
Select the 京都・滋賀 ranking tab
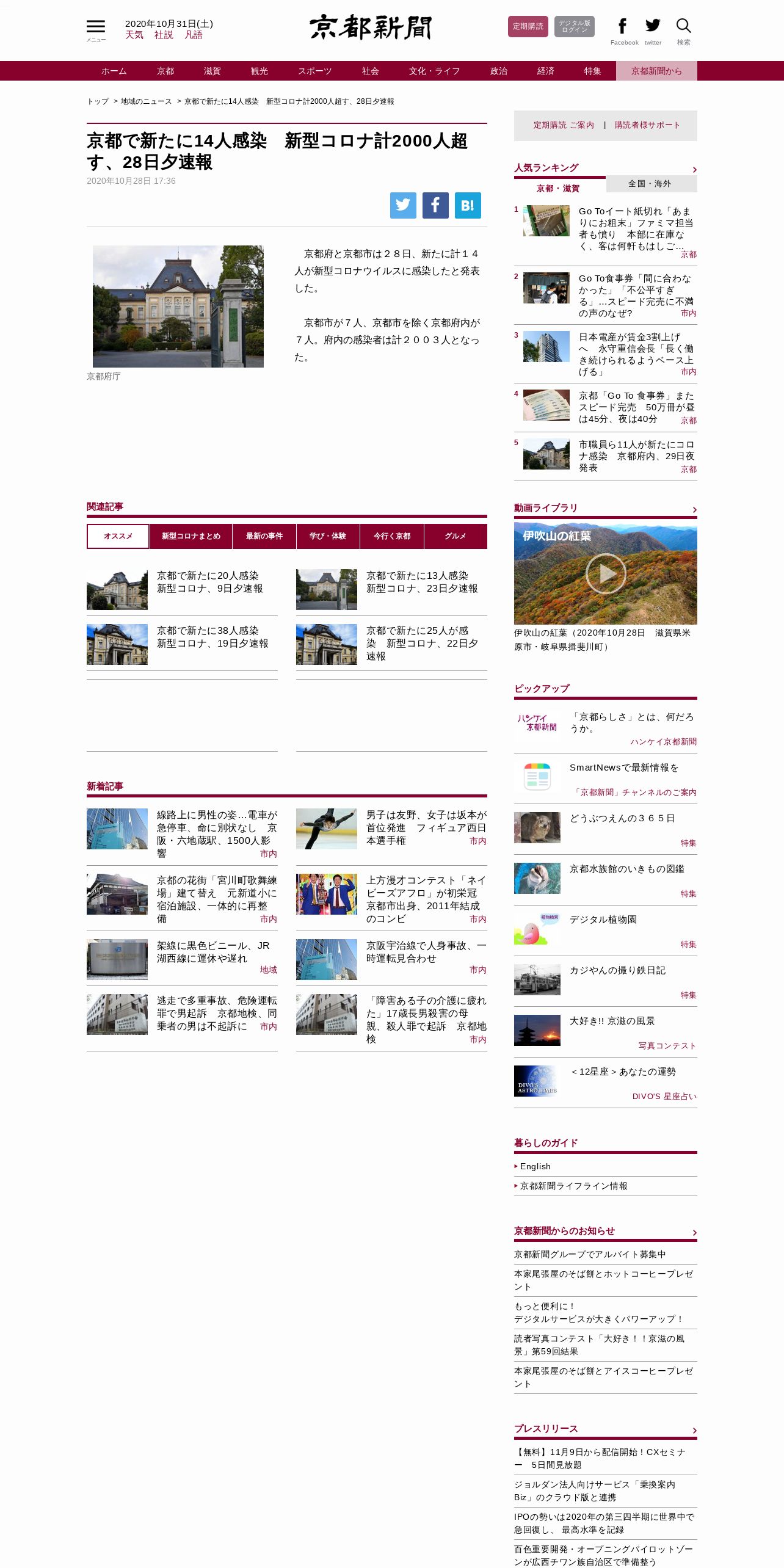(558, 188)
